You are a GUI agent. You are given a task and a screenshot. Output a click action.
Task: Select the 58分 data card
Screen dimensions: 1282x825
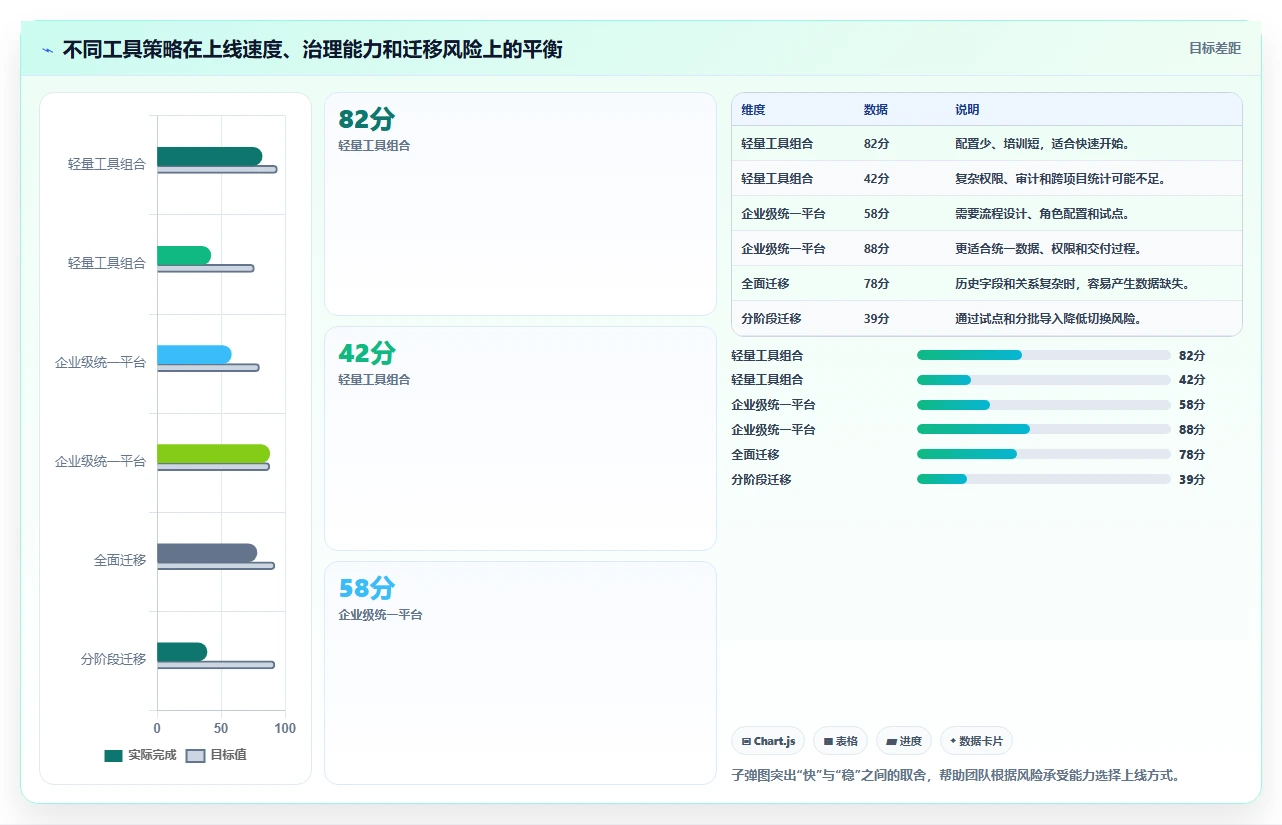[x=520, y=673]
